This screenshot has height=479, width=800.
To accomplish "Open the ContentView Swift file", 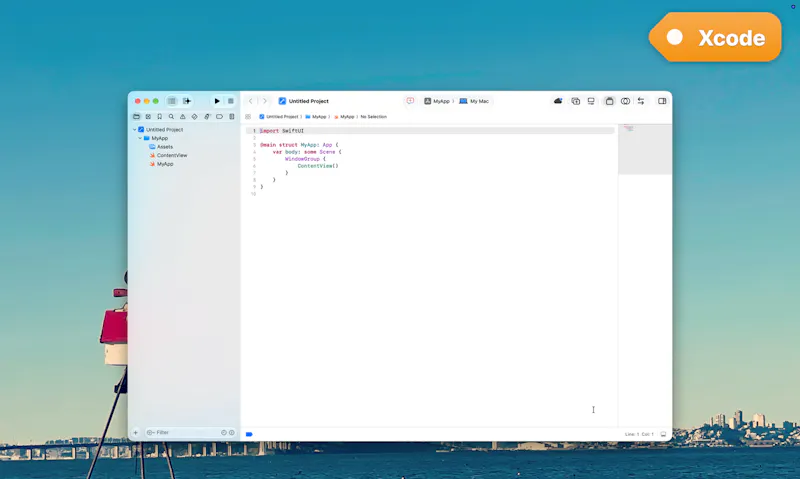I will click(171, 155).
